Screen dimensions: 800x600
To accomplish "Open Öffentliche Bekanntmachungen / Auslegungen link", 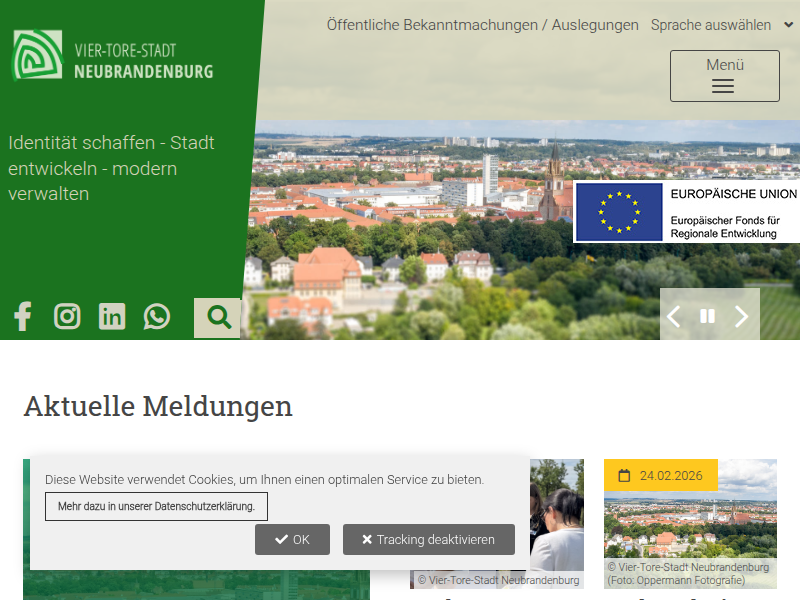I will pyautogui.click(x=482, y=25).
